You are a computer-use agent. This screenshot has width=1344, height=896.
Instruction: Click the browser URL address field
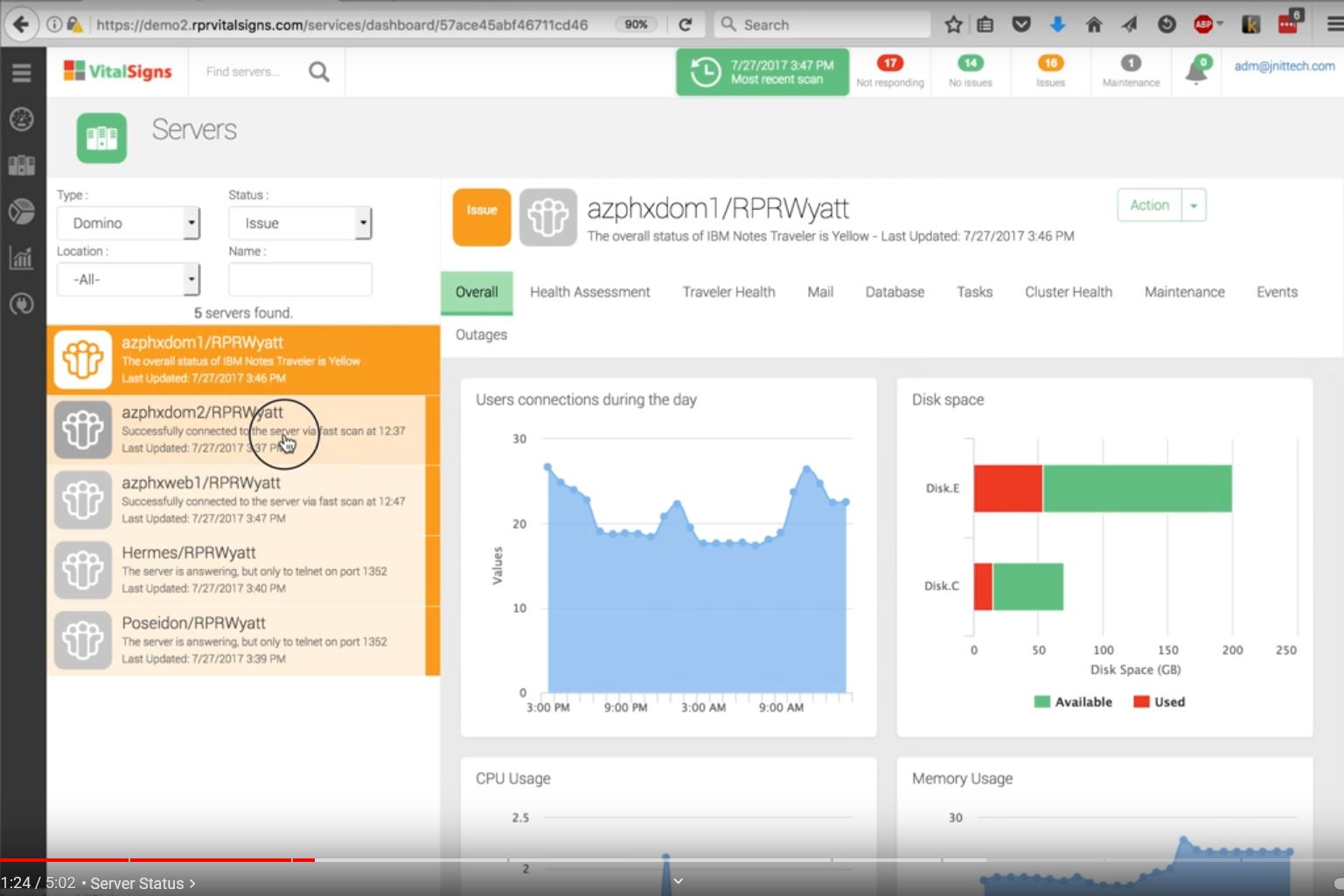(x=341, y=24)
